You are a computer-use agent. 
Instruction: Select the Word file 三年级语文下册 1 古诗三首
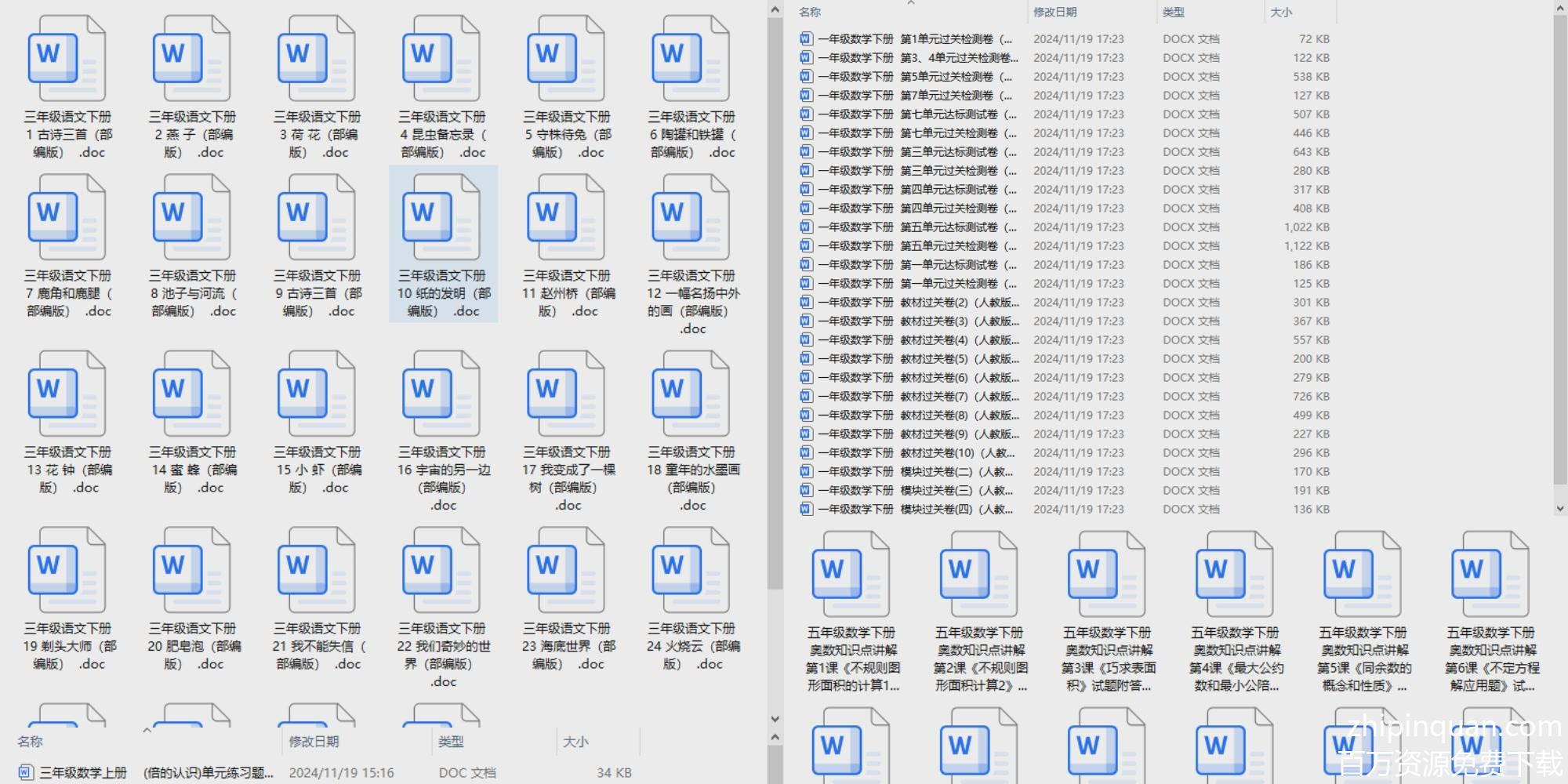(x=67, y=59)
